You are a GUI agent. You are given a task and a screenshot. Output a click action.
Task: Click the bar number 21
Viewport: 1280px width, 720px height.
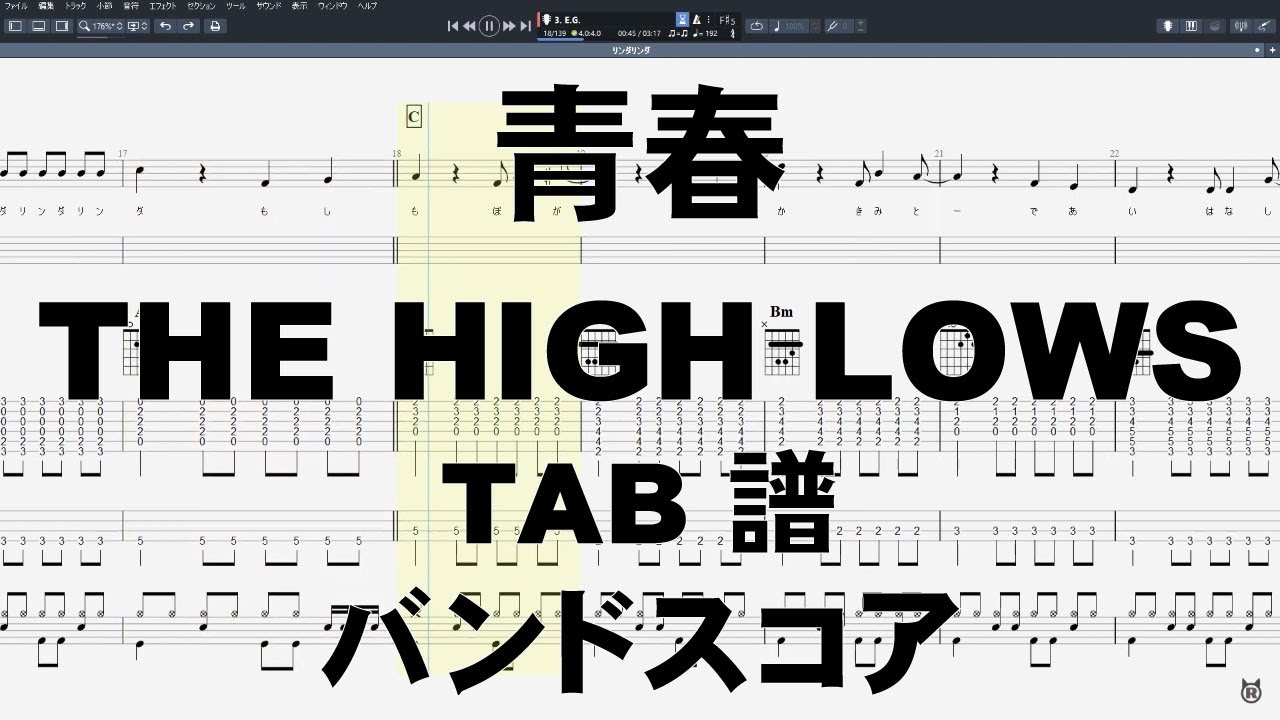click(x=939, y=154)
